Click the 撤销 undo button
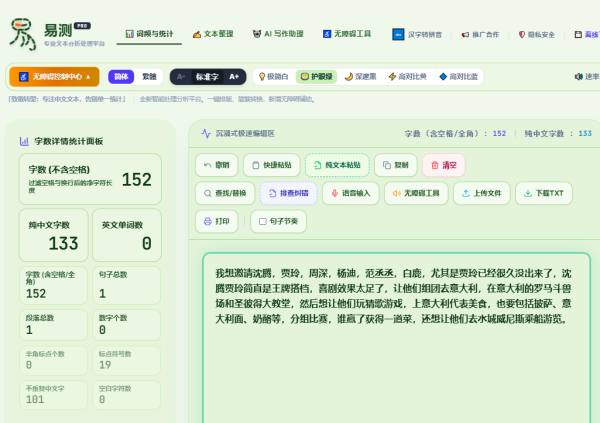The image size is (600, 423). click(217, 165)
